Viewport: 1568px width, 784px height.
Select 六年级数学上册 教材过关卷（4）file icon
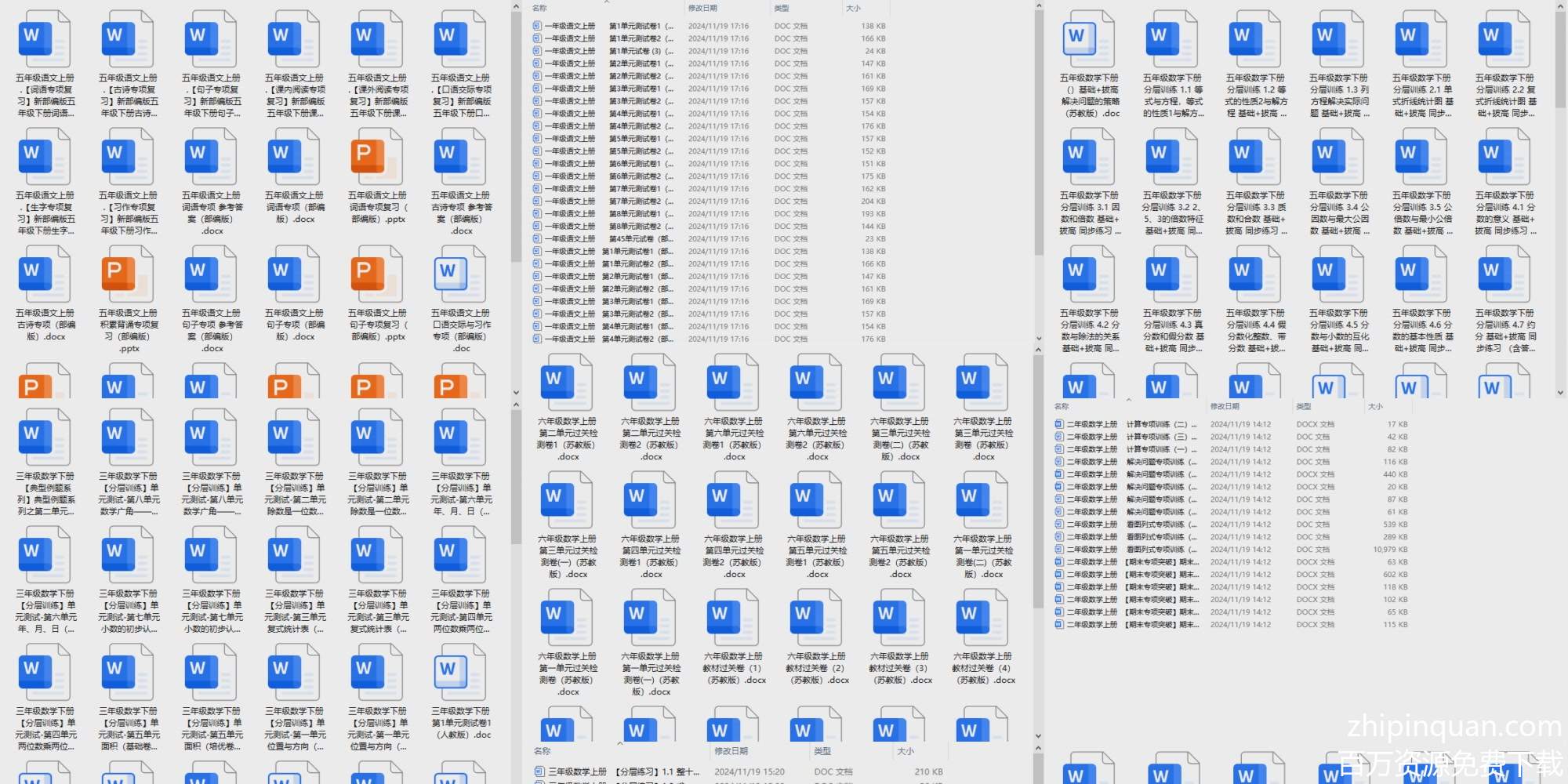(x=983, y=619)
